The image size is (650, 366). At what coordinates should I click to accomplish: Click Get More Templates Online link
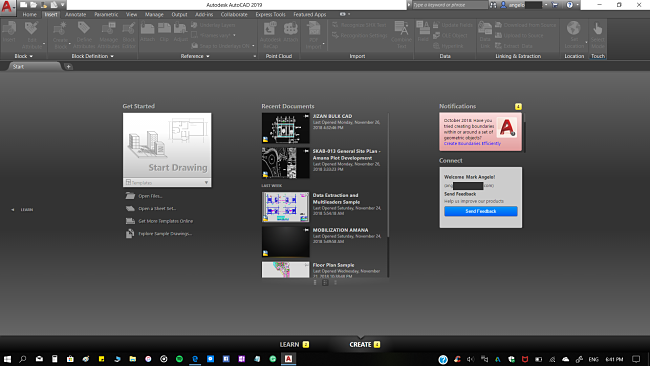(165, 221)
